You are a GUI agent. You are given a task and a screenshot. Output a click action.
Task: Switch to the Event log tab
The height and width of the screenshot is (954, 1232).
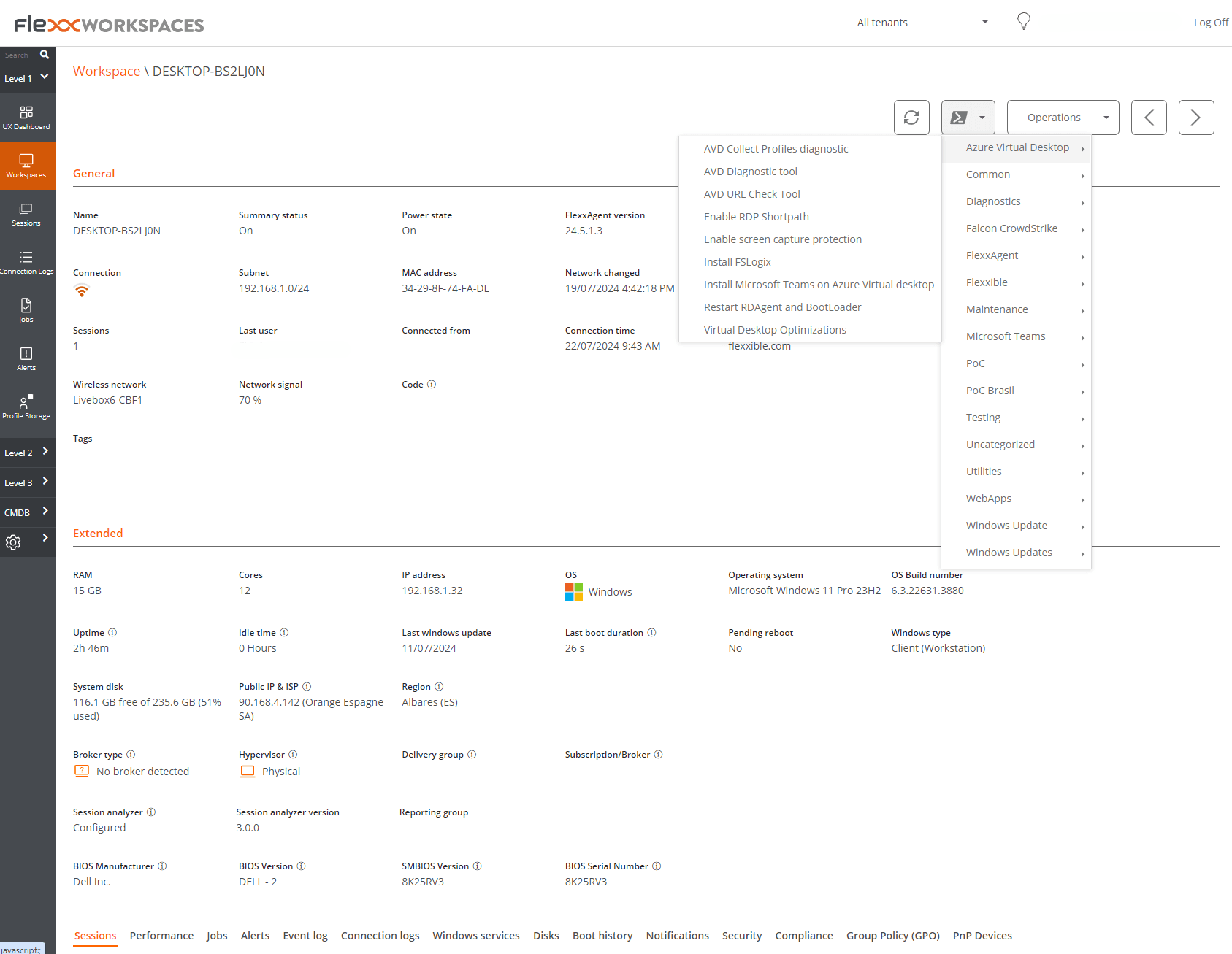click(x=305, y=936)
